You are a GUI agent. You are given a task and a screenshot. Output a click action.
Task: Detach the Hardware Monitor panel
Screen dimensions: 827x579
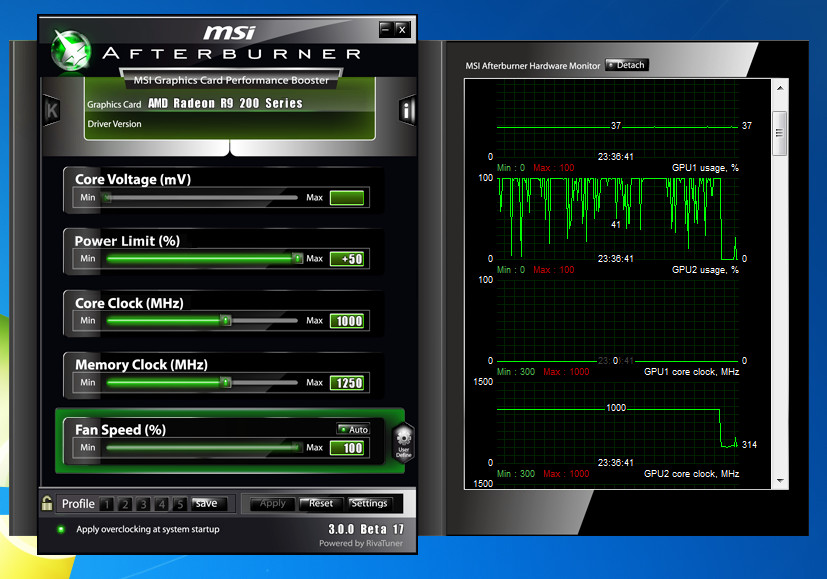(627, 65)
